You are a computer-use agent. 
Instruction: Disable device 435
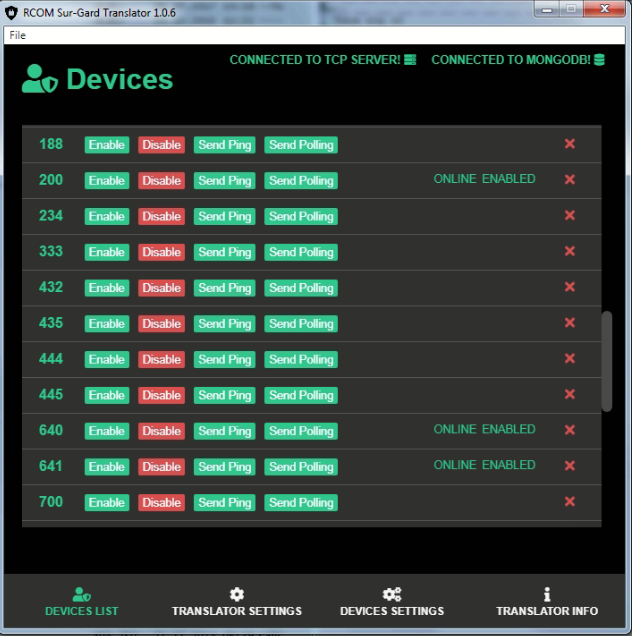click(x=161, y=324)
